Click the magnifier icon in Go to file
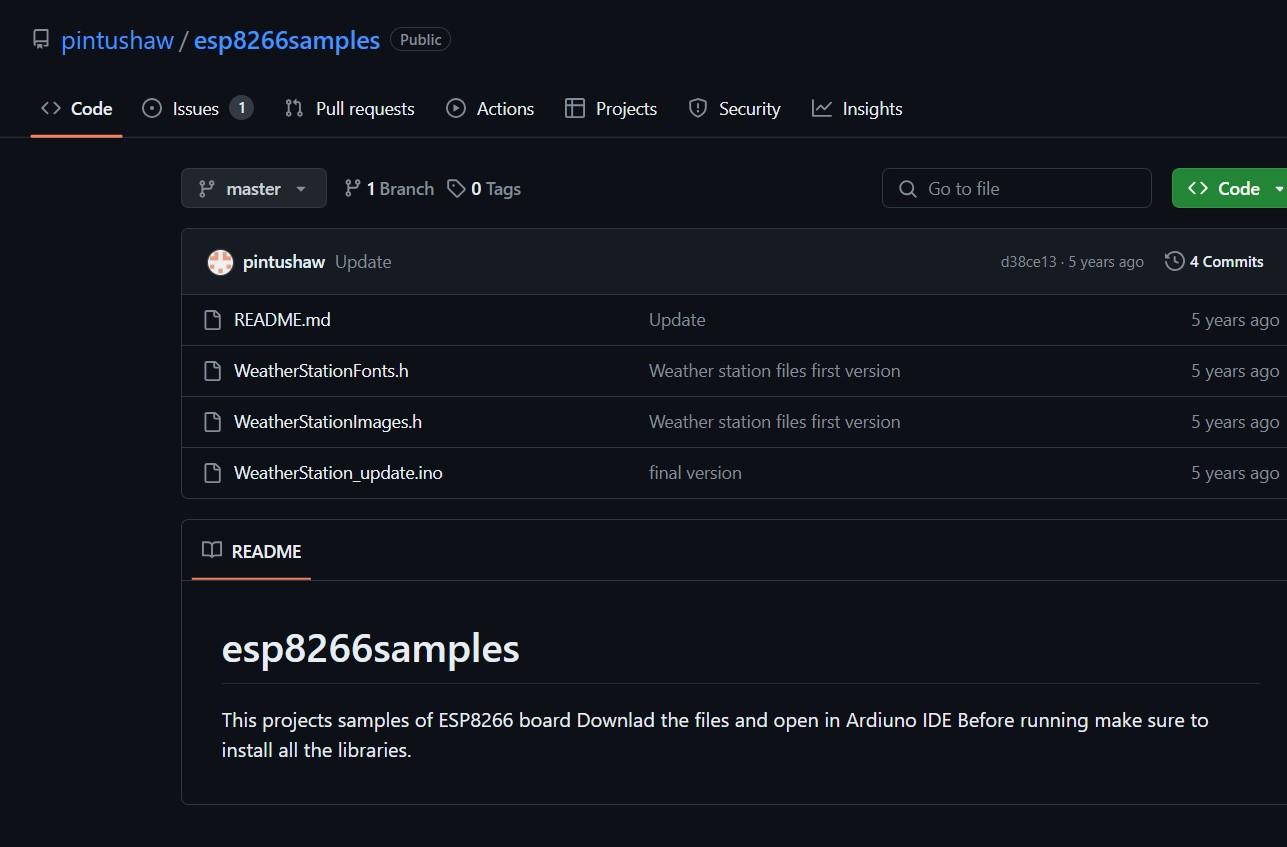The image size is (1287, 847). click(908, 189)
